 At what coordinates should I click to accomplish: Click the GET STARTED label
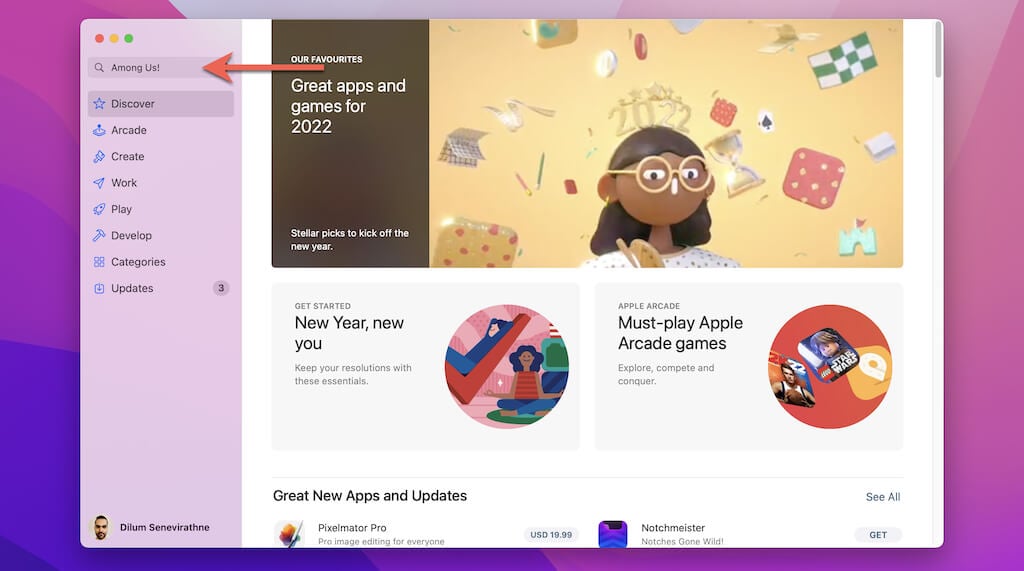point(323,306)
